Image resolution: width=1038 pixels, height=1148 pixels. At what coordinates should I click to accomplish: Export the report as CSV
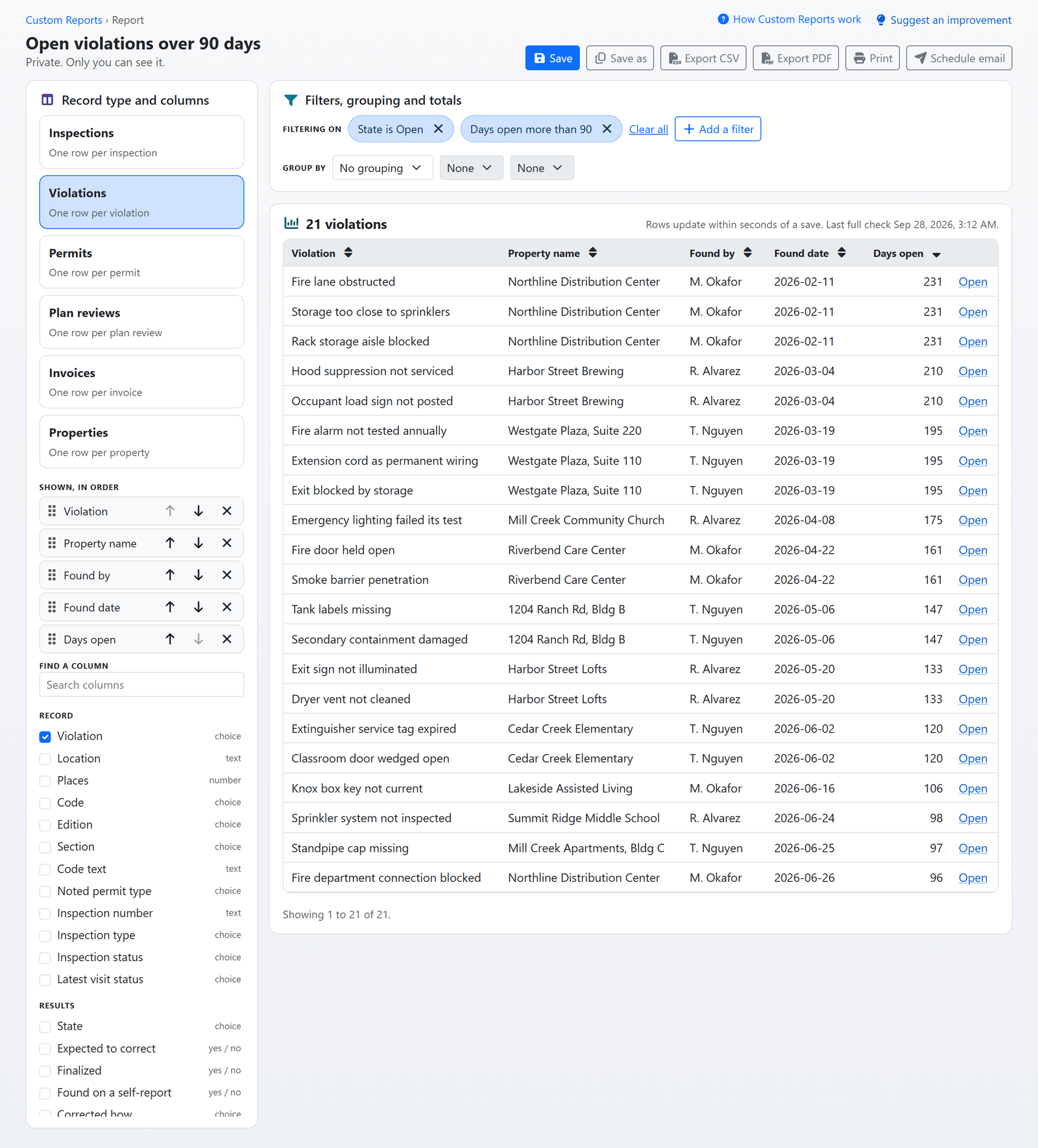(x=703, y=58)
